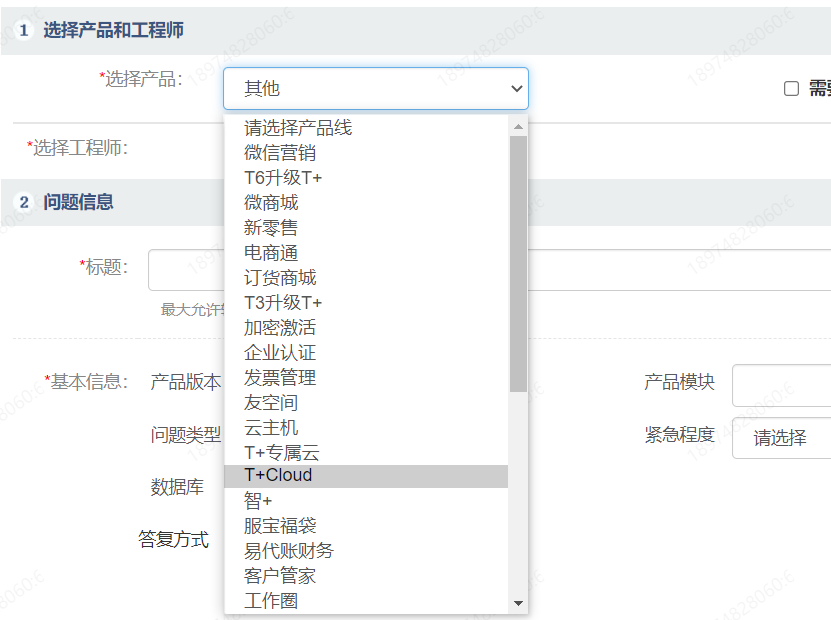Image resolution: width=831 pixels, height=620 pixels.
Task: Choose 友空间 from the list
Action: 366,403
